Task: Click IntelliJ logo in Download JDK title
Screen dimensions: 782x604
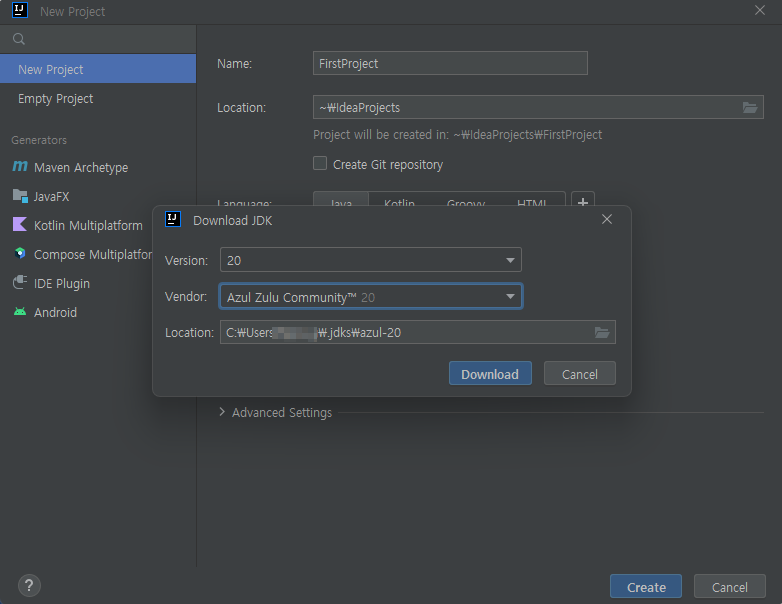Action: [173, 219]
